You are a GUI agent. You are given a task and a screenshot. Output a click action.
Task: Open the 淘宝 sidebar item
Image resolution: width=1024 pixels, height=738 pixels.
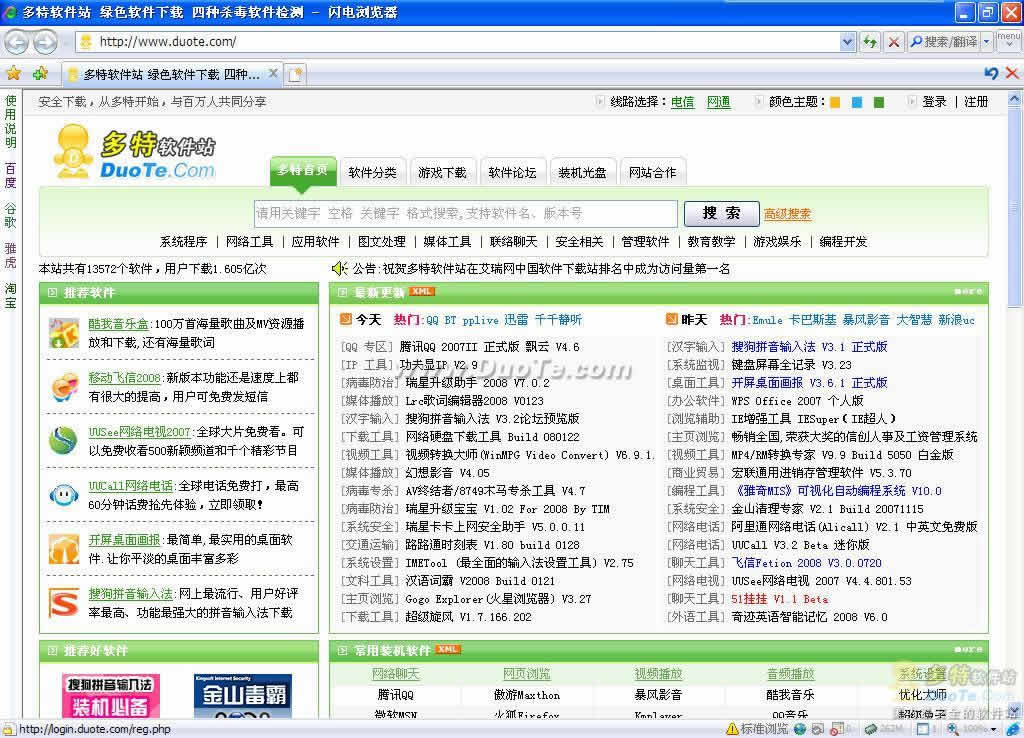coord(10,295)
